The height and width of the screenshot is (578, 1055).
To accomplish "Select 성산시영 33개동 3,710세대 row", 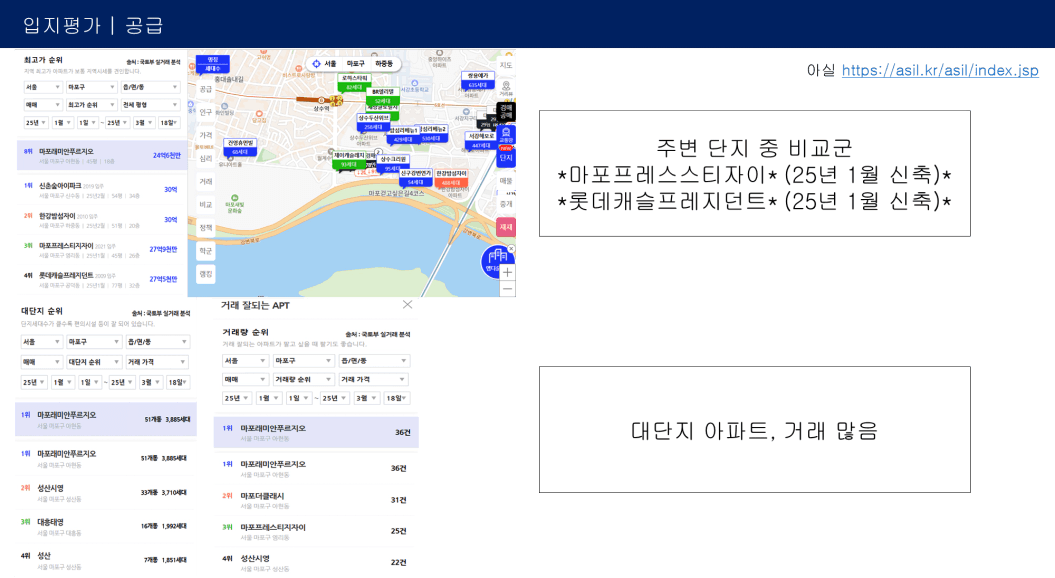I will coord(105,493).
